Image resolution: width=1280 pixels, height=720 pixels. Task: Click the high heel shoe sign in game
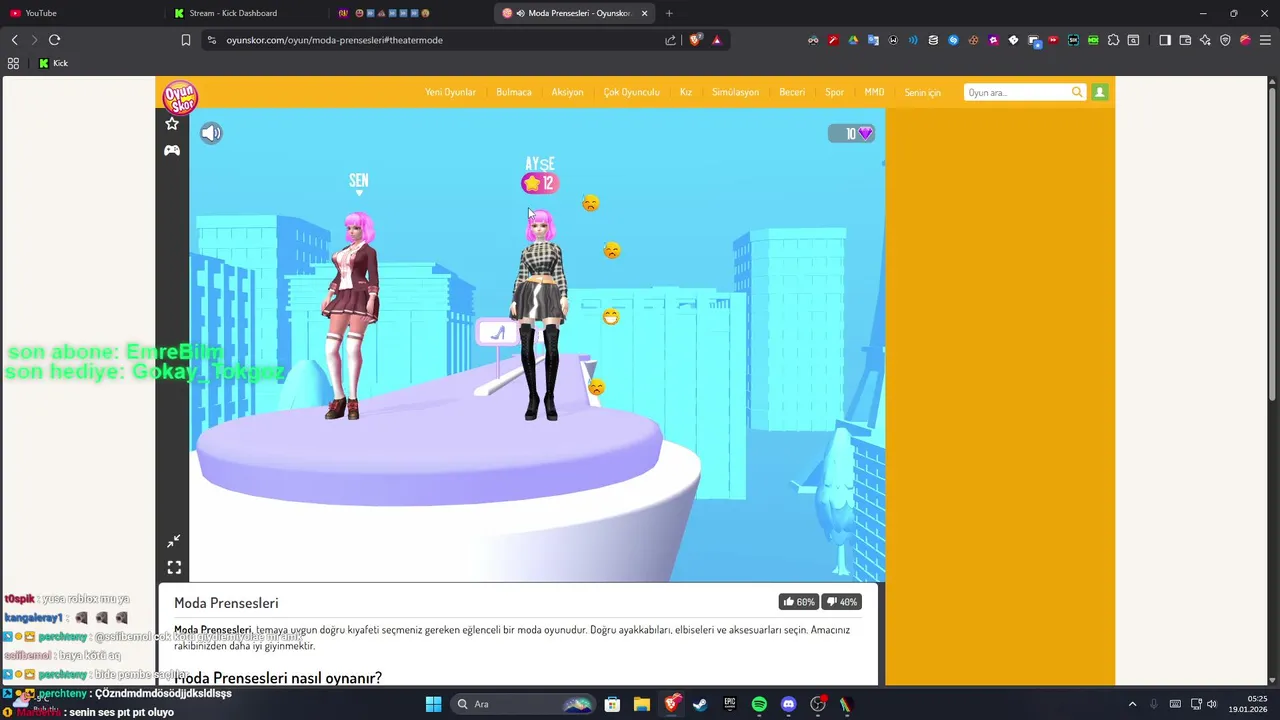pyautogui.click(x=497, y=333)
